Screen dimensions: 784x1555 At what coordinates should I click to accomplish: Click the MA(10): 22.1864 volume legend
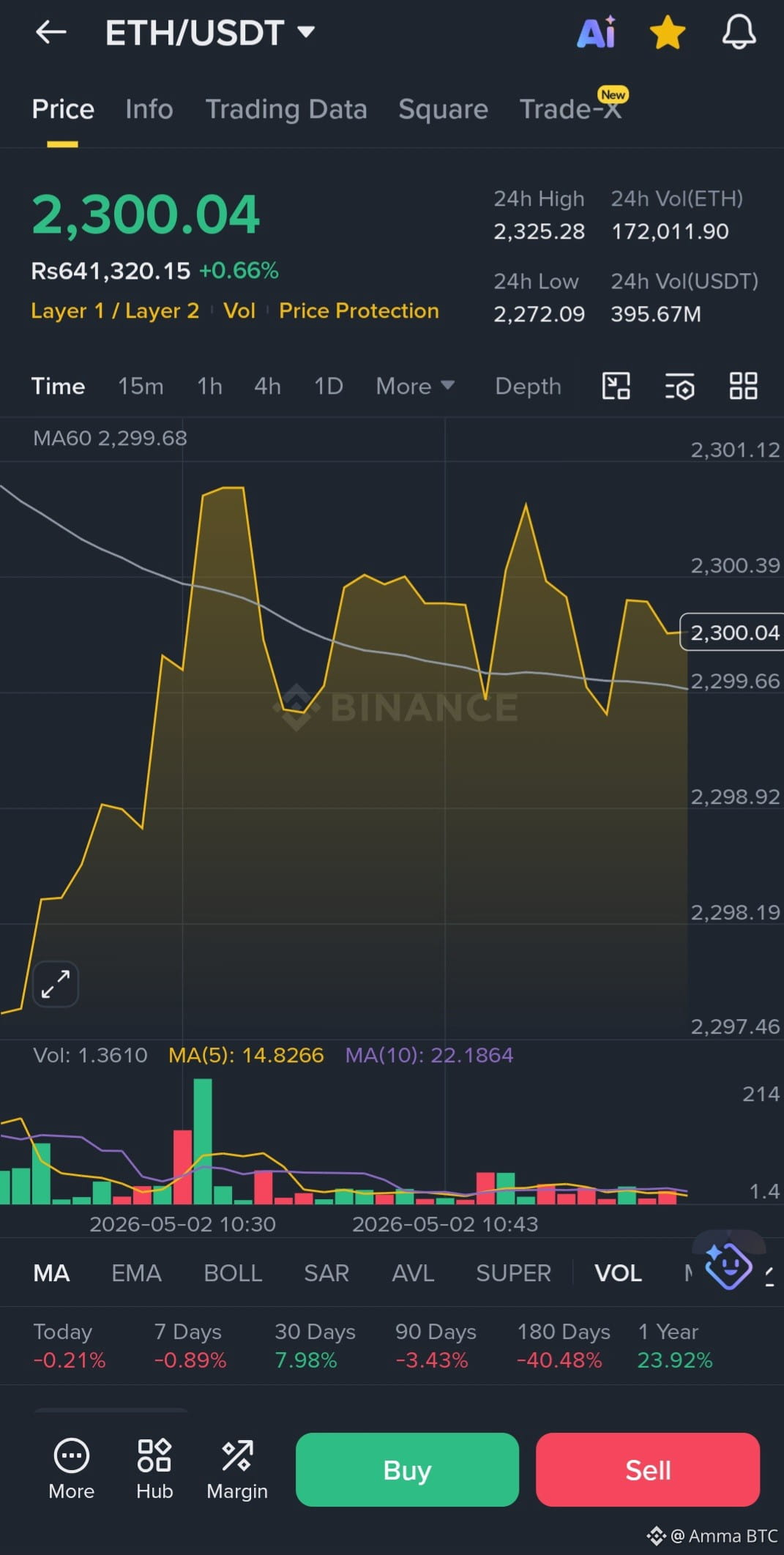[x=429, y=1055]
